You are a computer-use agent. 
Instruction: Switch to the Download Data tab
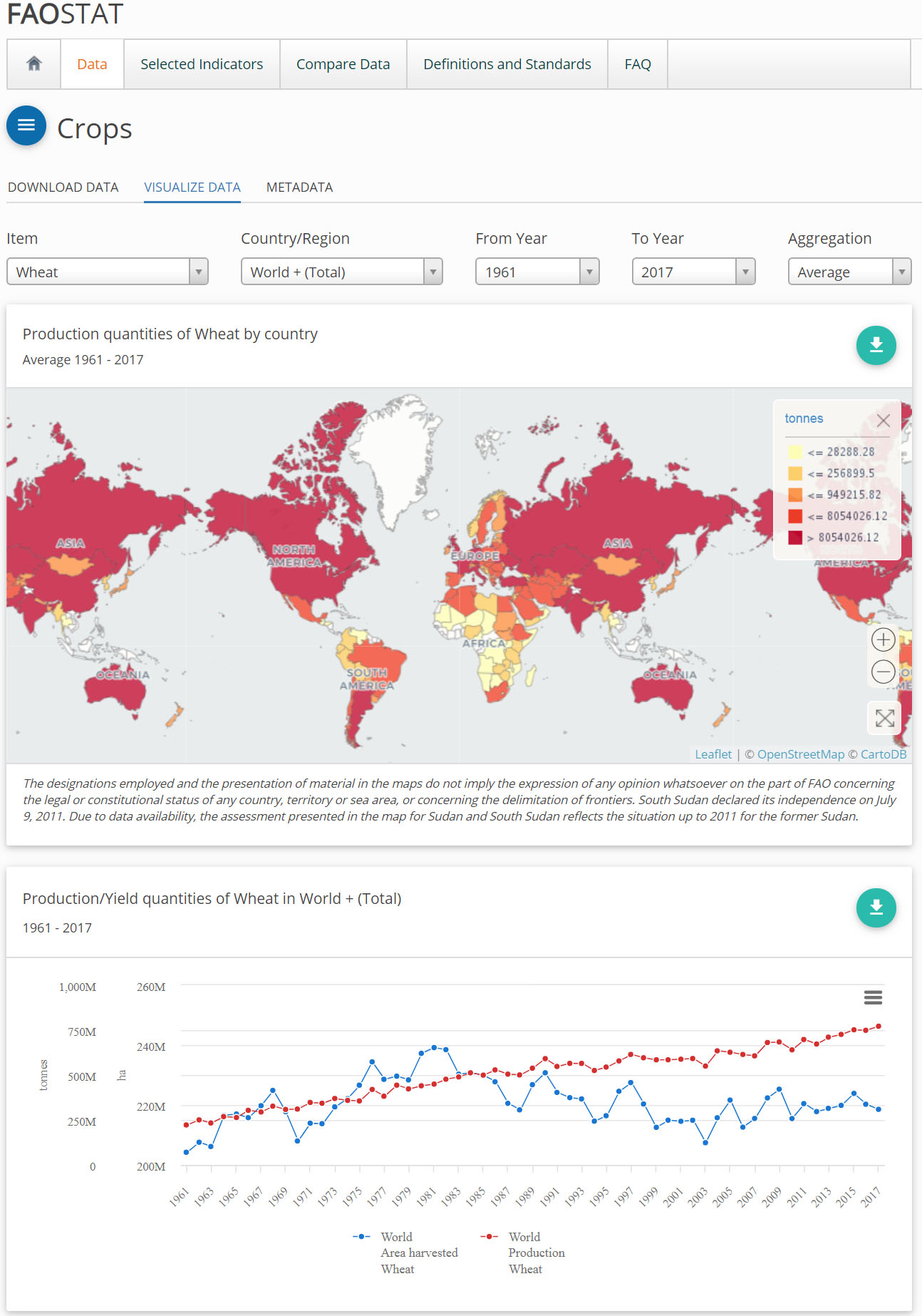click(63, 187)
